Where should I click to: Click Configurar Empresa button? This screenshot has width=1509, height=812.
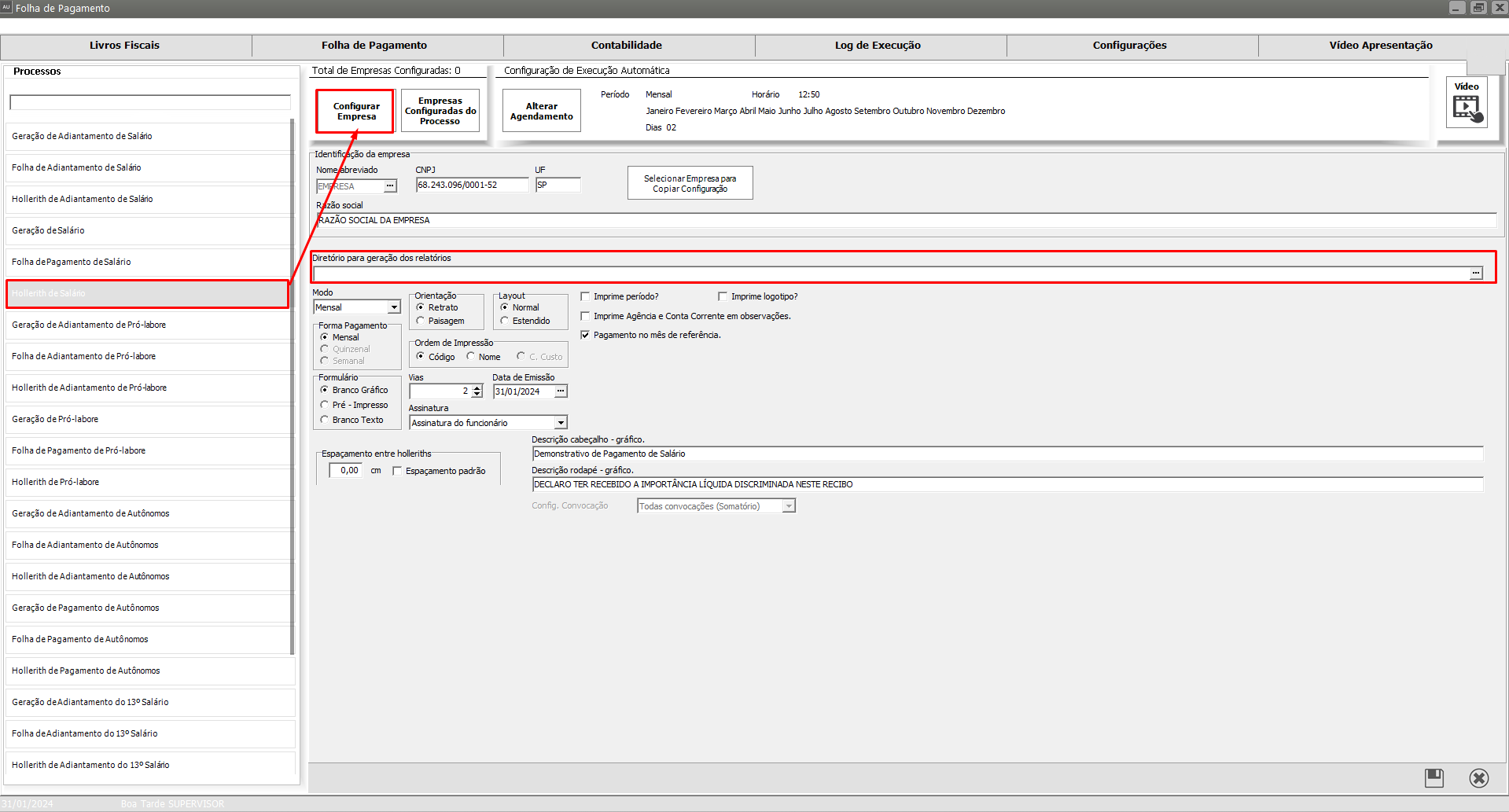(x=356, y=111)
